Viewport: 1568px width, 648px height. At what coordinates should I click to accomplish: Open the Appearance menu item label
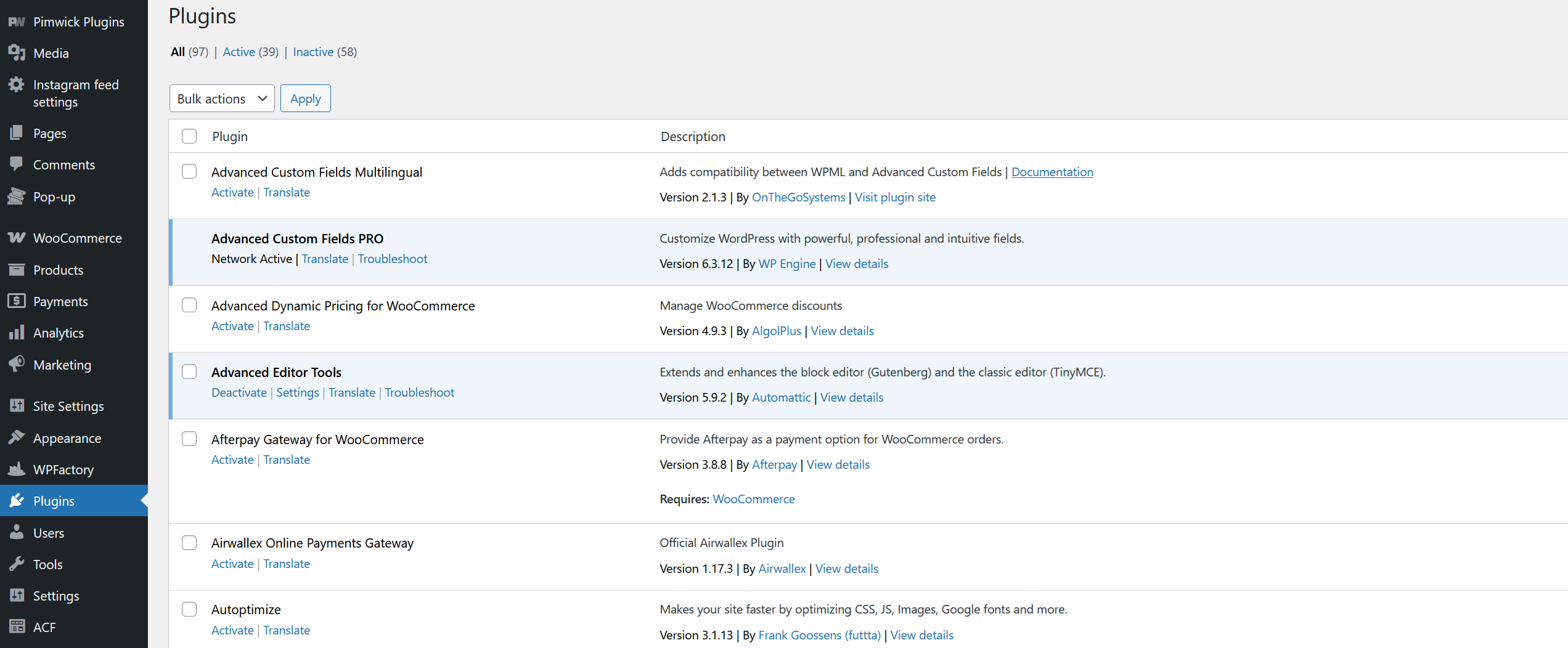67,438
